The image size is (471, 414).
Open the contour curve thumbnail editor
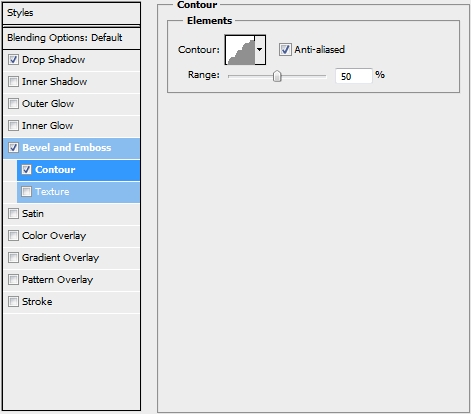(240, 50)
